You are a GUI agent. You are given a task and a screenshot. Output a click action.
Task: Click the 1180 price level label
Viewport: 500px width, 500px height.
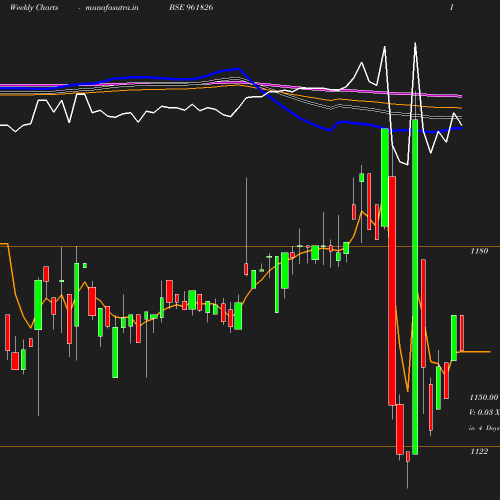[479, 251]
